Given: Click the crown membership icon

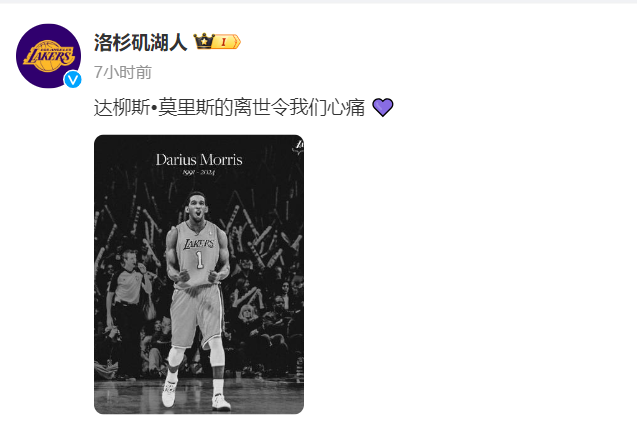Looking at the screenshot, I should (x=204, y=41).
